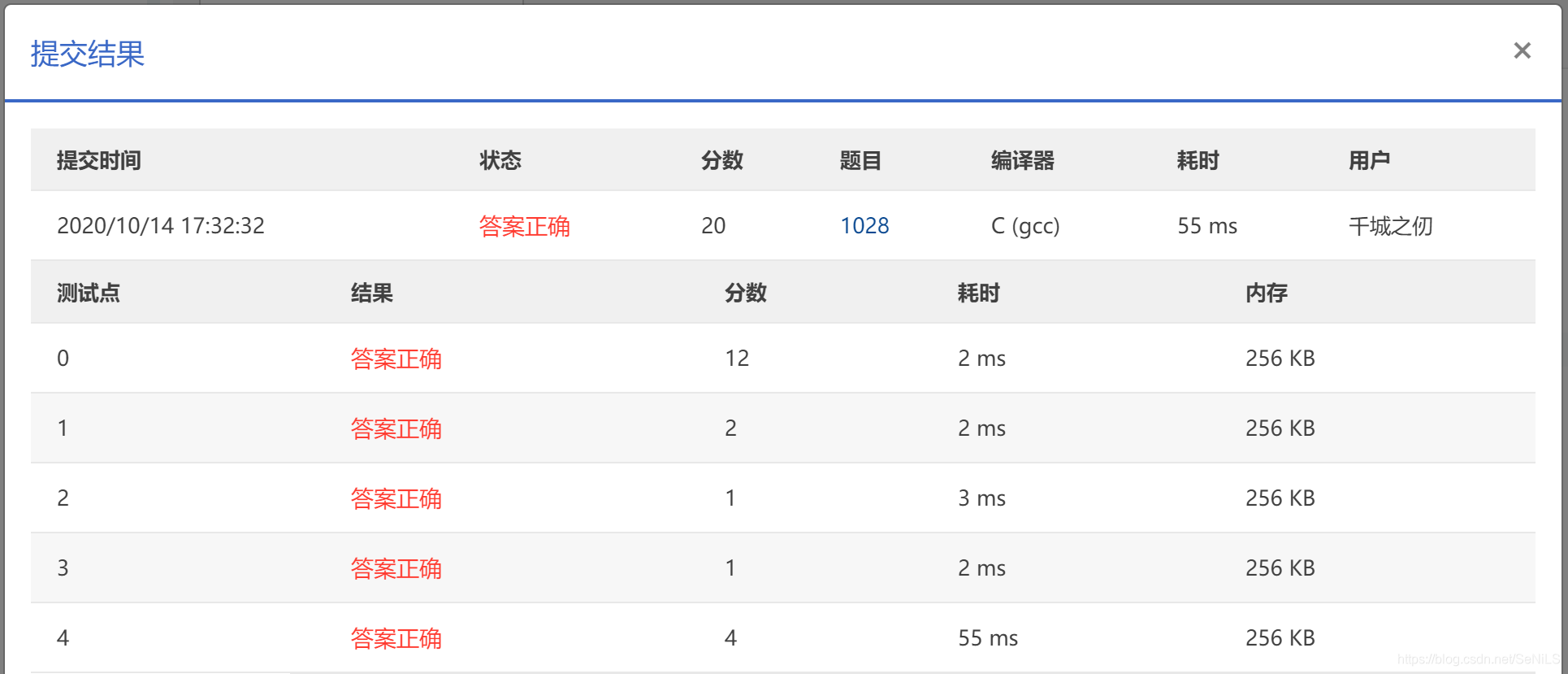Click the 用户 column header
This screenshot has width=1568, height=674.
click(1369, 160)
